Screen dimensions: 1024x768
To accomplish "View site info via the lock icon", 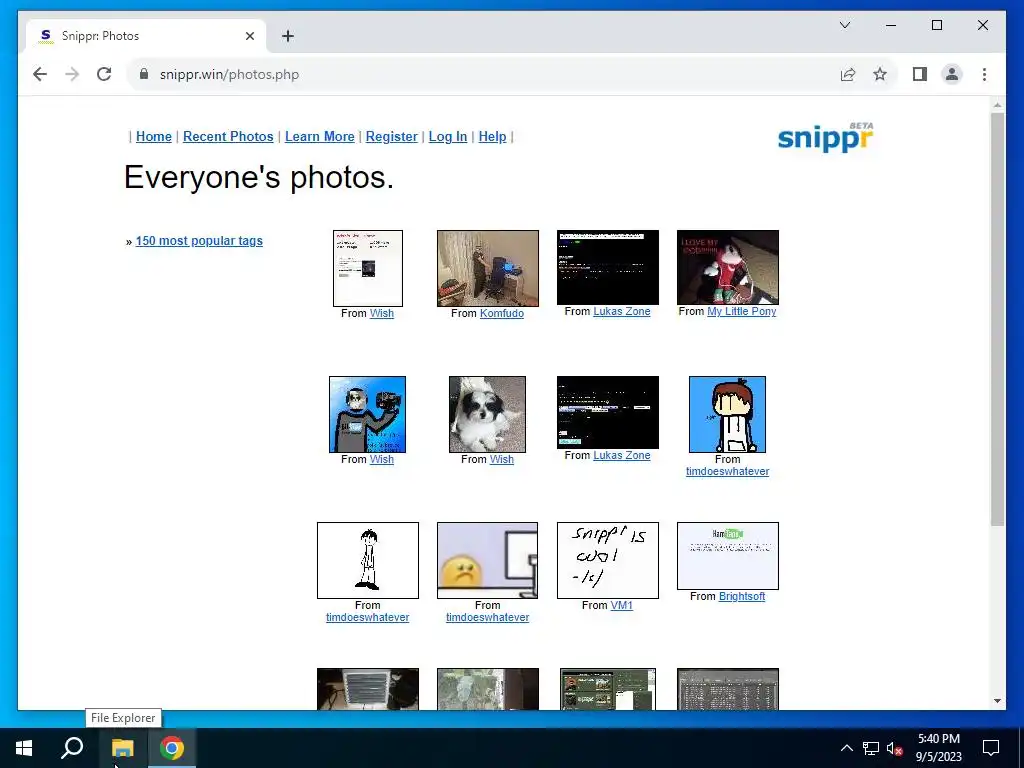I will pyautogui.click(x=144, y=74).
